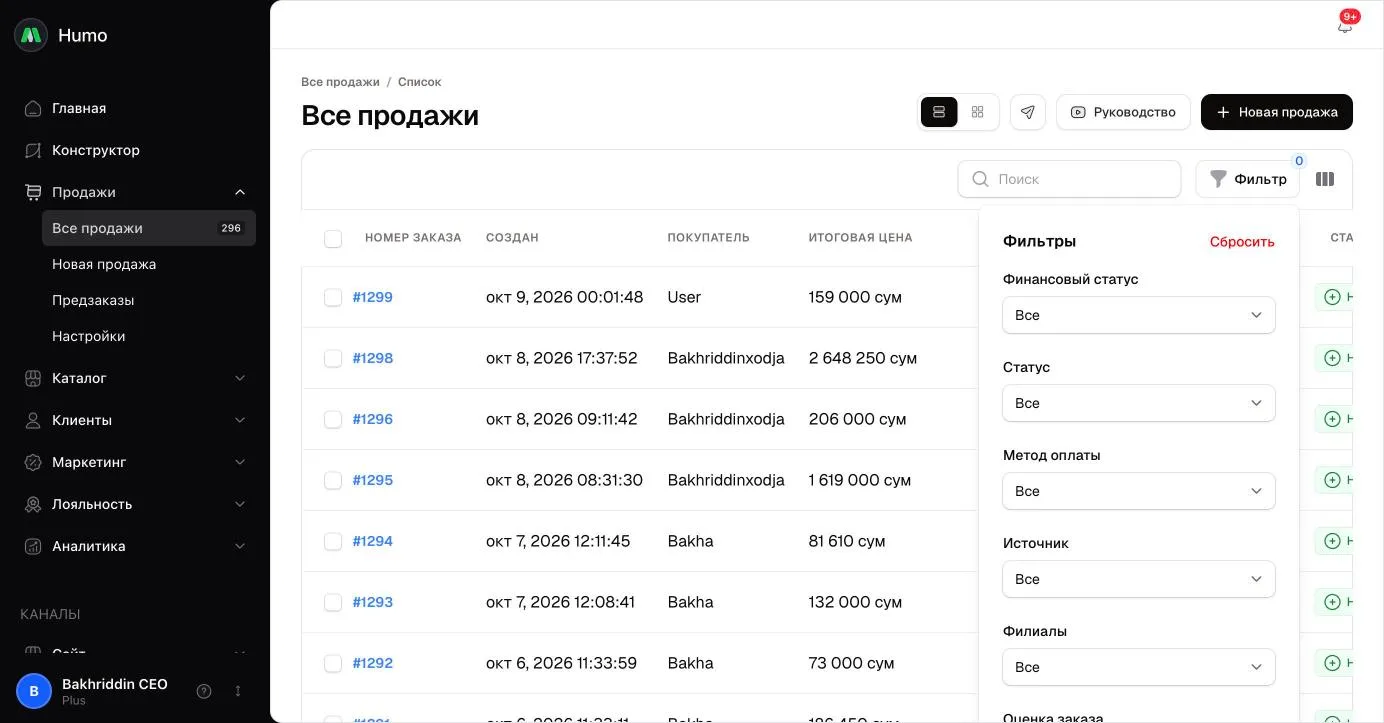Toggle the Фильтр button

click(1247, 179)
